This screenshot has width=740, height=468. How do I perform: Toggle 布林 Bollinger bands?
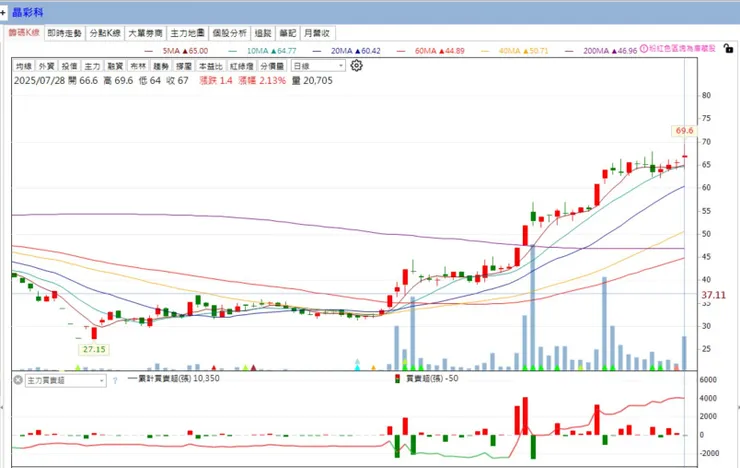point(138,66)
